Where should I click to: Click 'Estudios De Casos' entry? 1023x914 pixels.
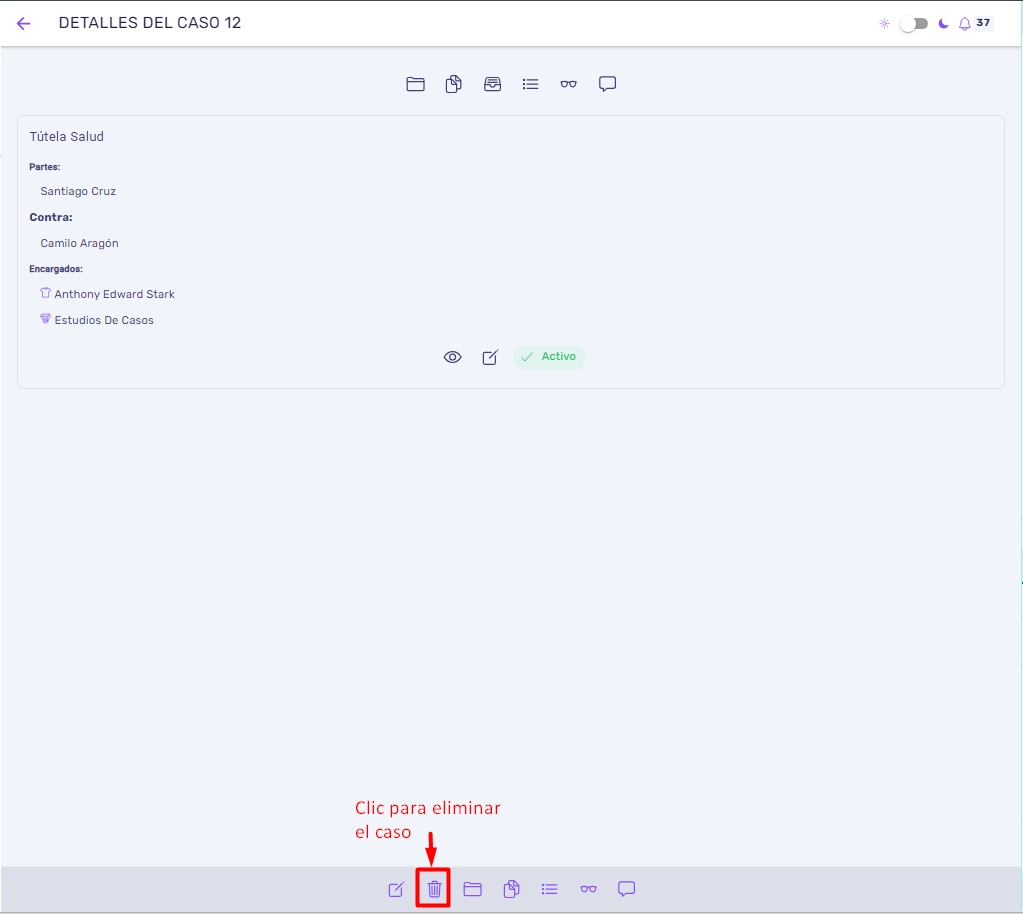pyautogui.click(x=104, y=320)
